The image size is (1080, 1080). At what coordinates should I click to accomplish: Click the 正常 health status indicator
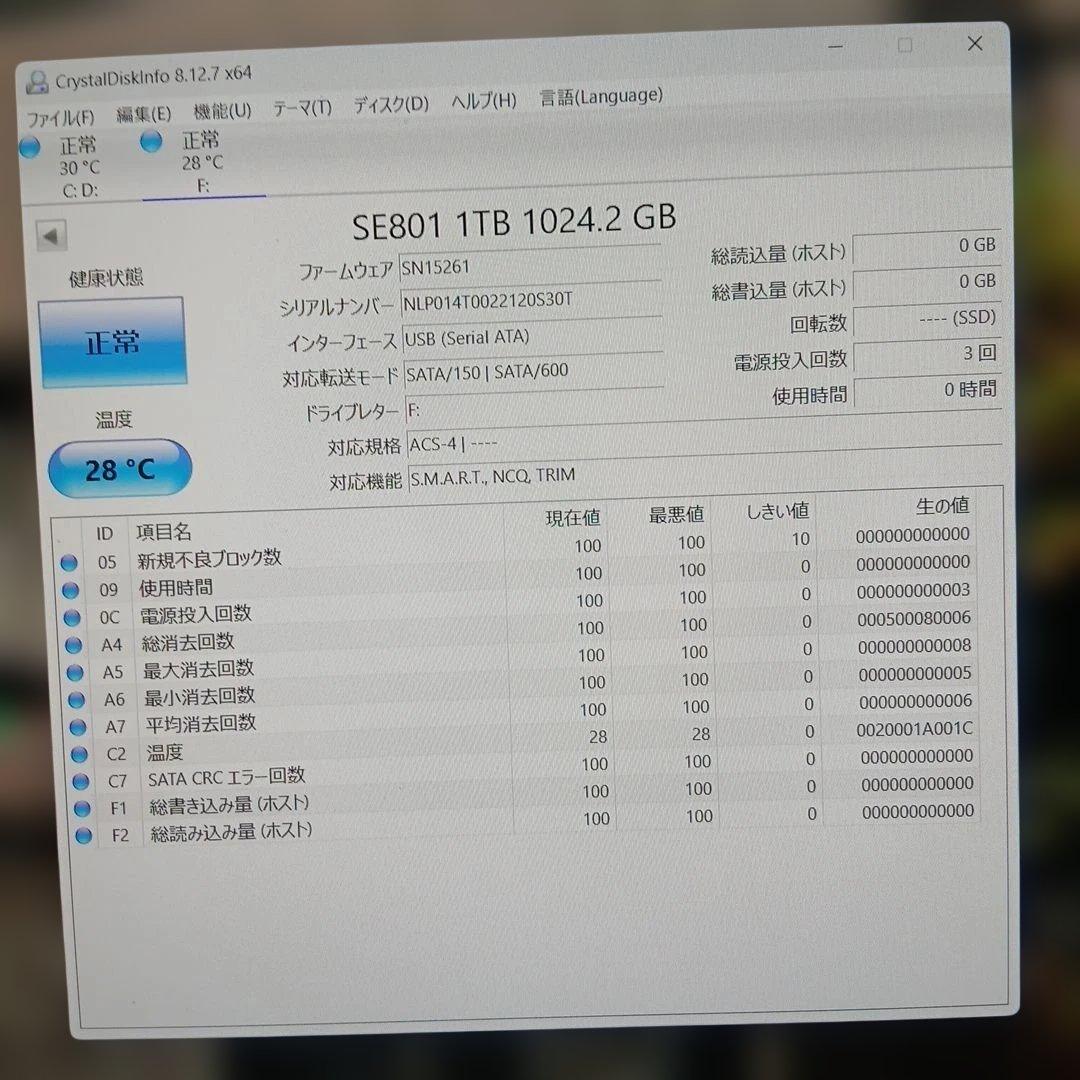pos(113,341)
